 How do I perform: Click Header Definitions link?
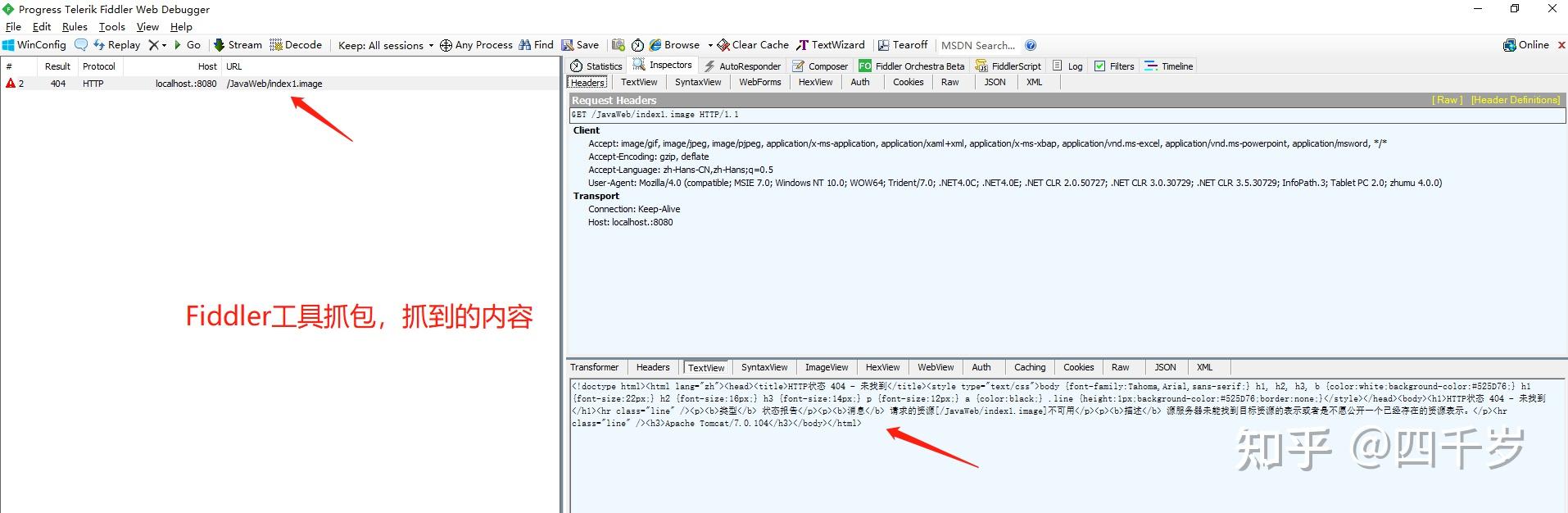(1516, 100)
